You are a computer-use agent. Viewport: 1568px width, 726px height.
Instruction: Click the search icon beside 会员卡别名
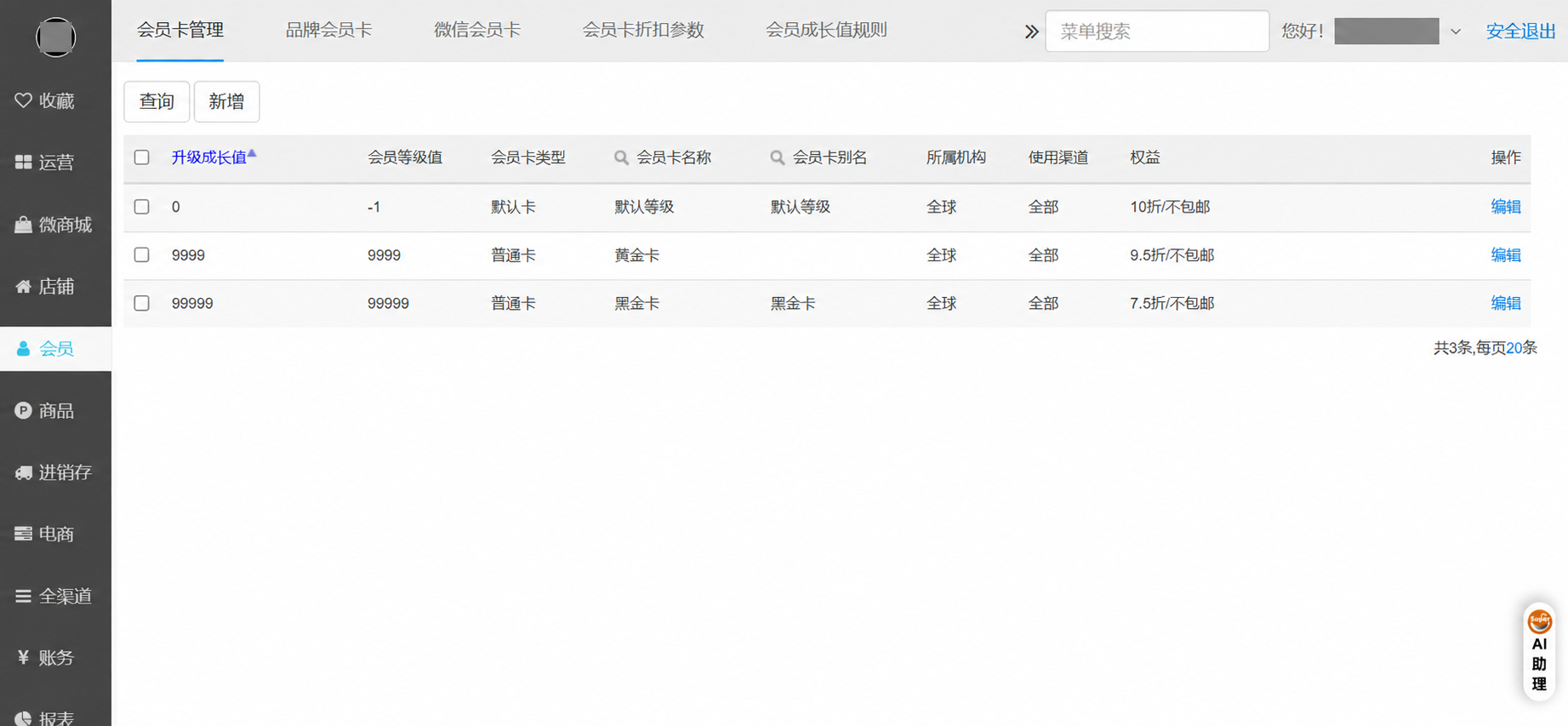point(777,157)
